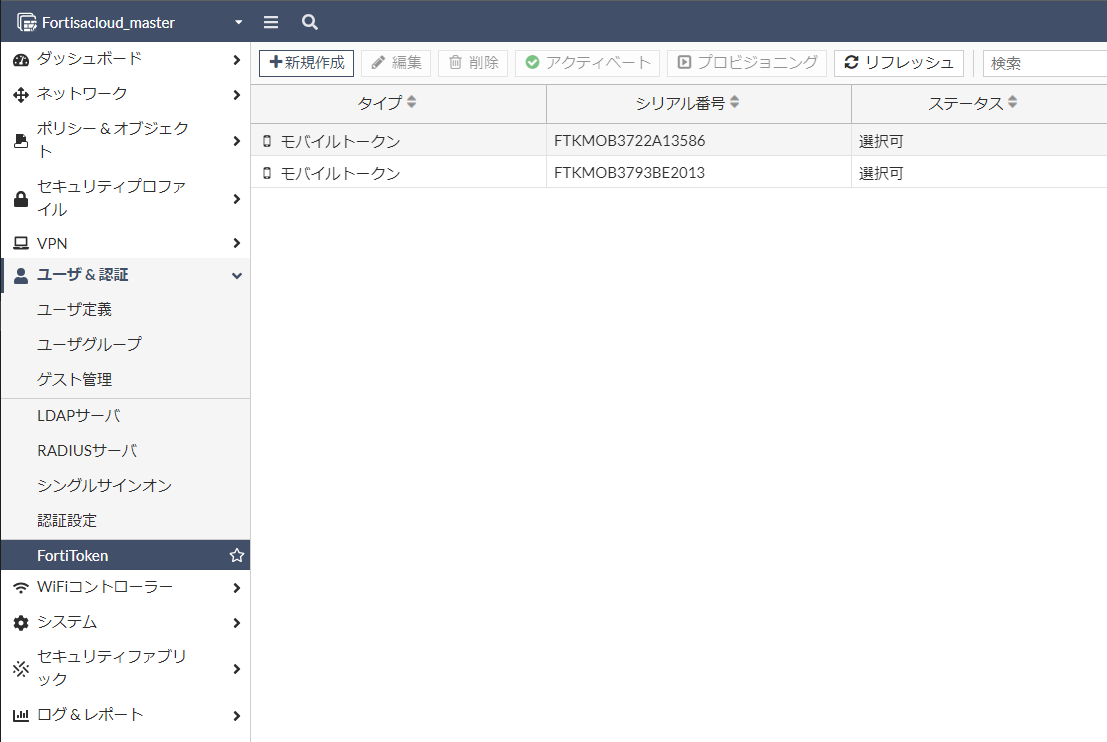Expand the ネットワーク chevron
This screenshot has height=742, width=1107.
(x=237, y=95)
